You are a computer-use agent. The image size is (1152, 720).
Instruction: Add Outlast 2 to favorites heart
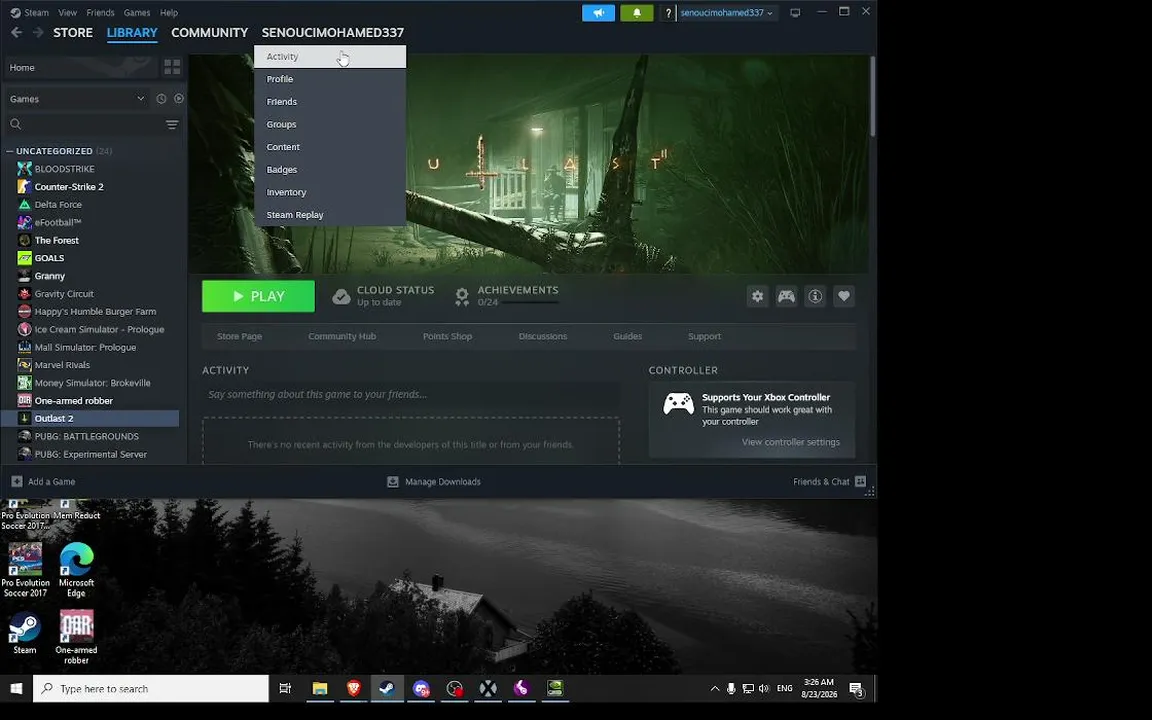[843, 296]
